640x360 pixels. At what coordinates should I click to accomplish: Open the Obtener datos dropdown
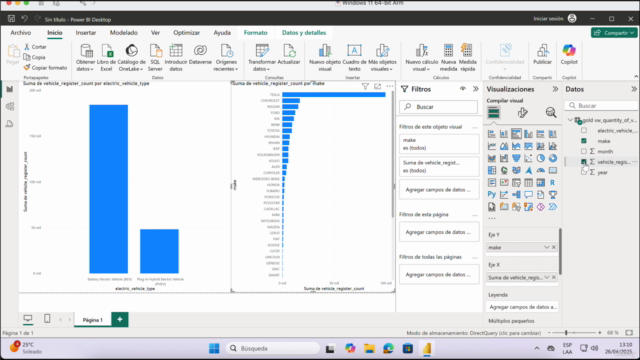(85, 58)
